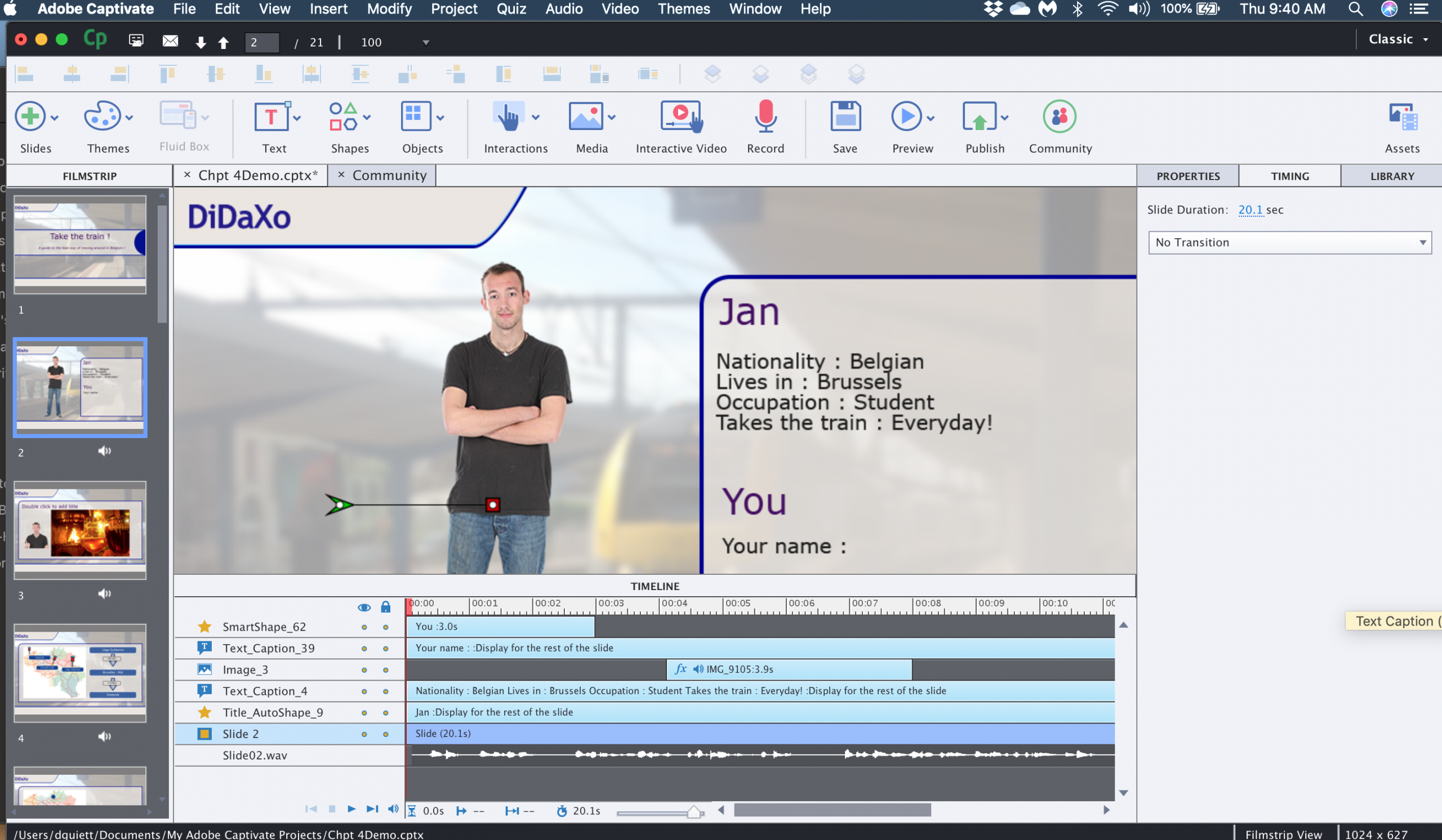Switch to the TIMING tab
This screenshot has height=840, width=1442.
coord(1289,176)
